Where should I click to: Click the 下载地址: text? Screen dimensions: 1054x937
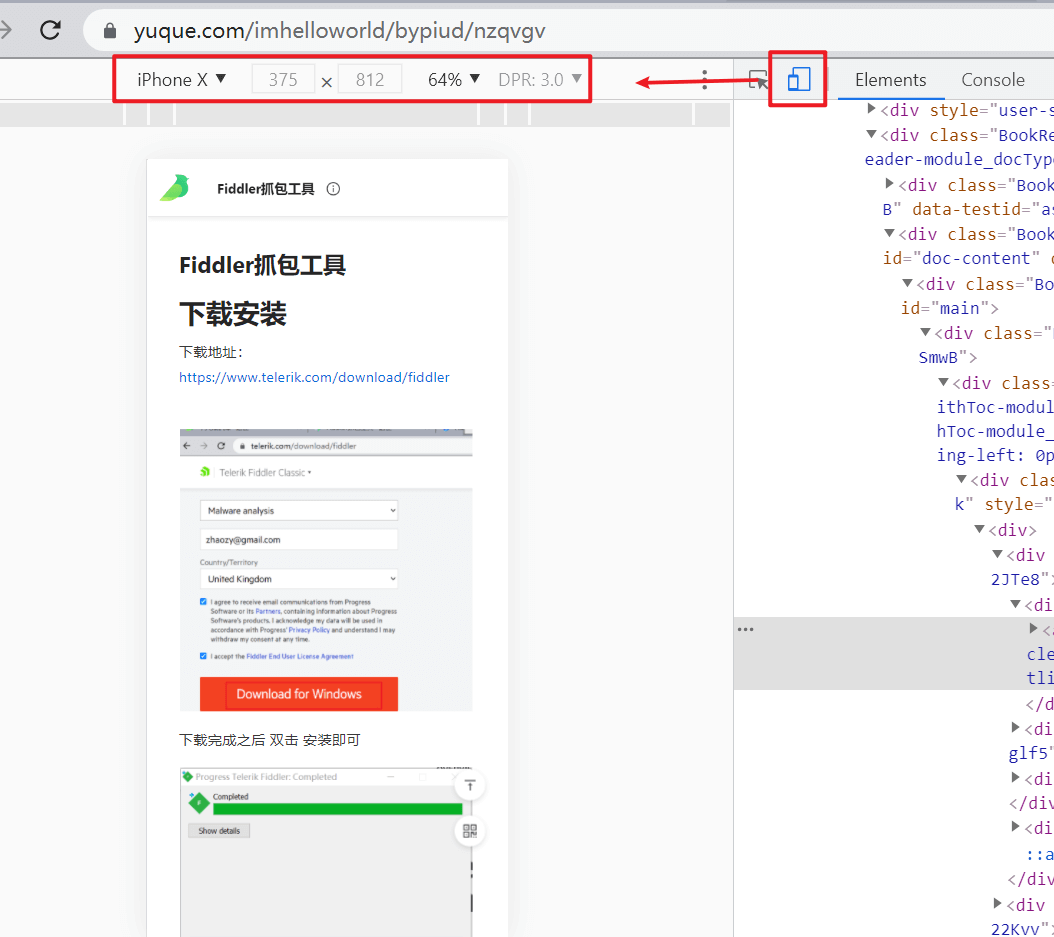tap(211, 352)
